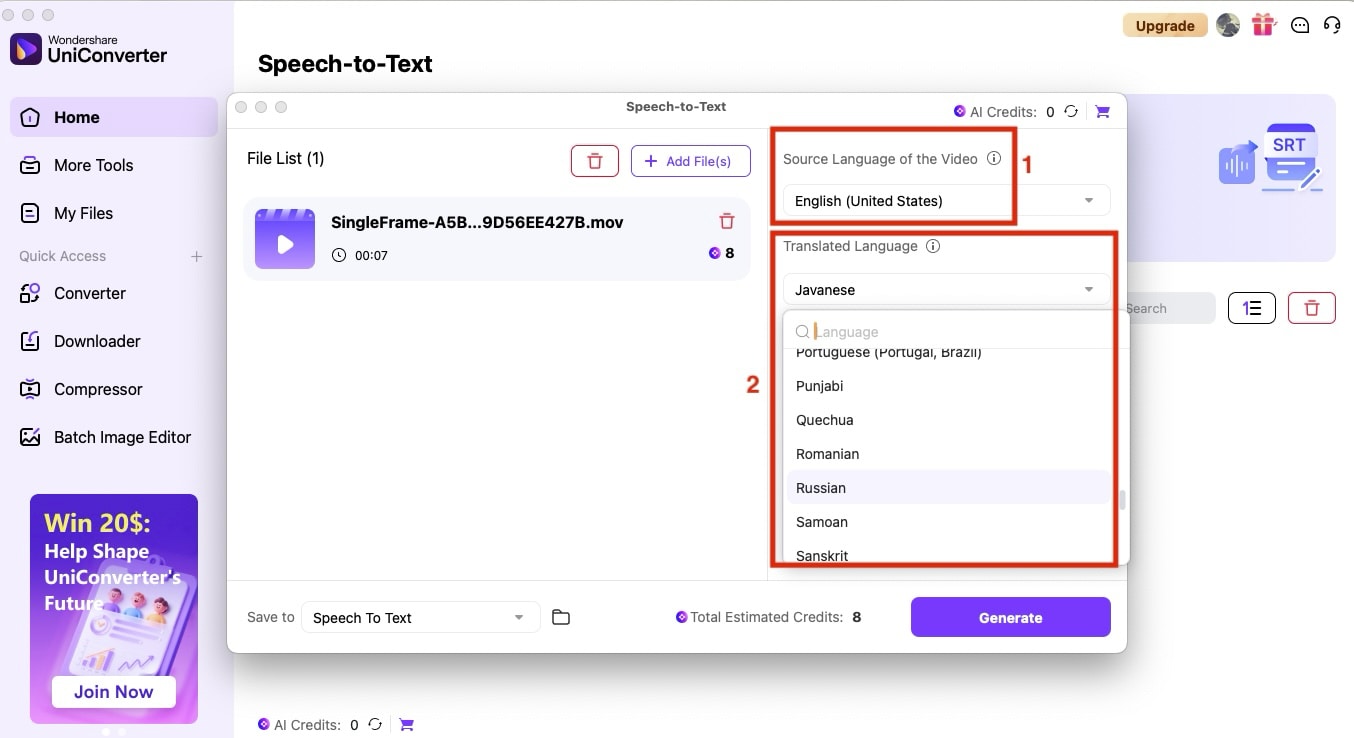1354x738 pixels.
Task: Click the chat message icon in top bar
Action: [1299, 26]
